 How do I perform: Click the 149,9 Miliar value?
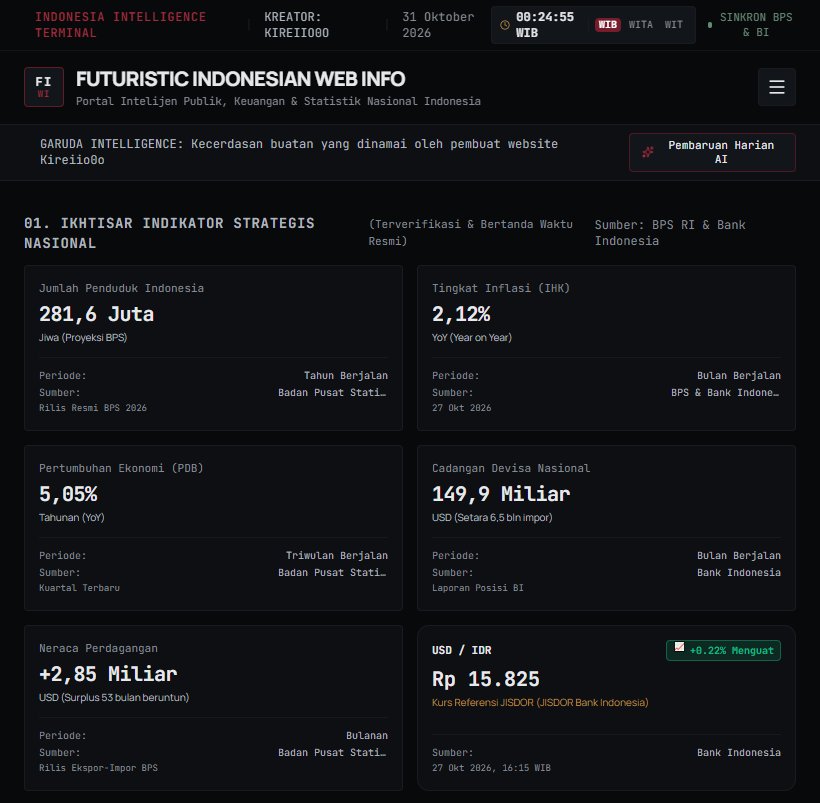click(x=501, y=494)
